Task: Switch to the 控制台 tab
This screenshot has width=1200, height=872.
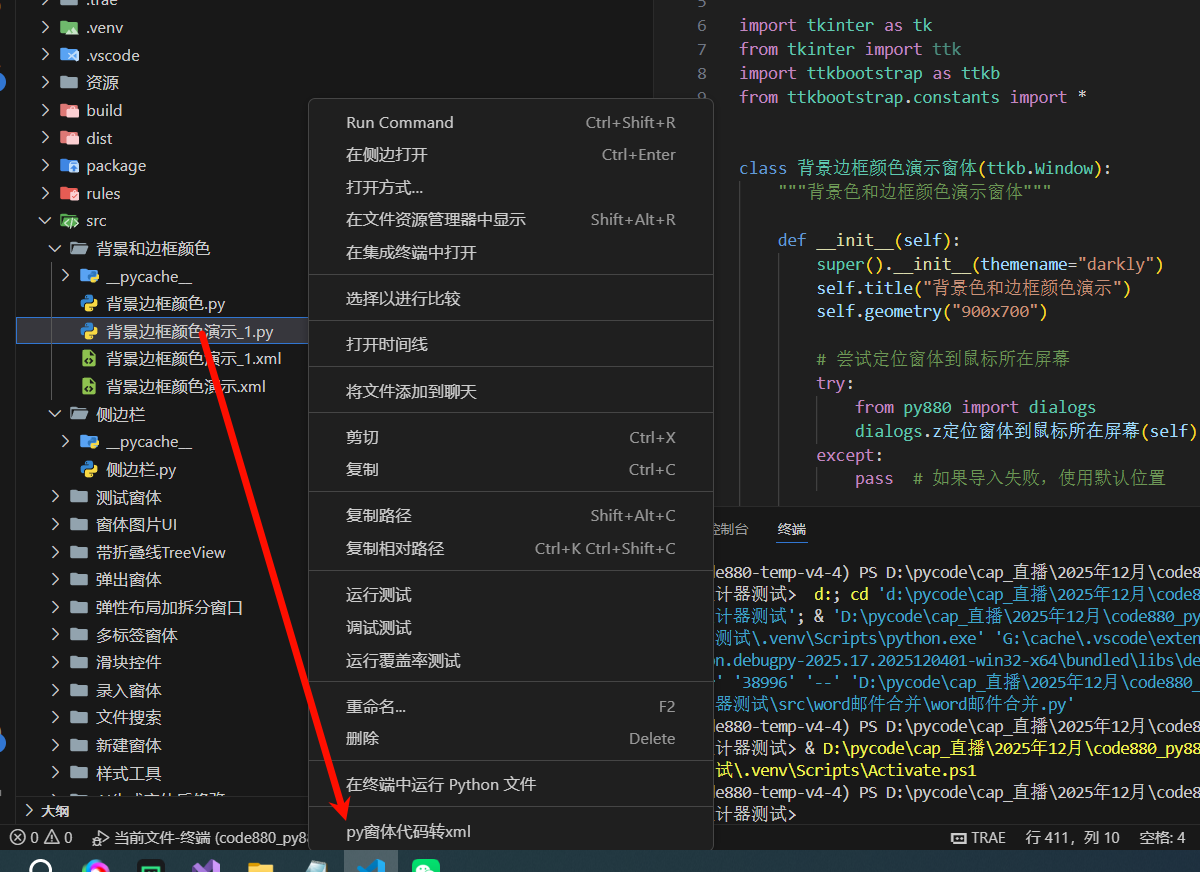Action: pyautogui.click(x=729, y=530)
